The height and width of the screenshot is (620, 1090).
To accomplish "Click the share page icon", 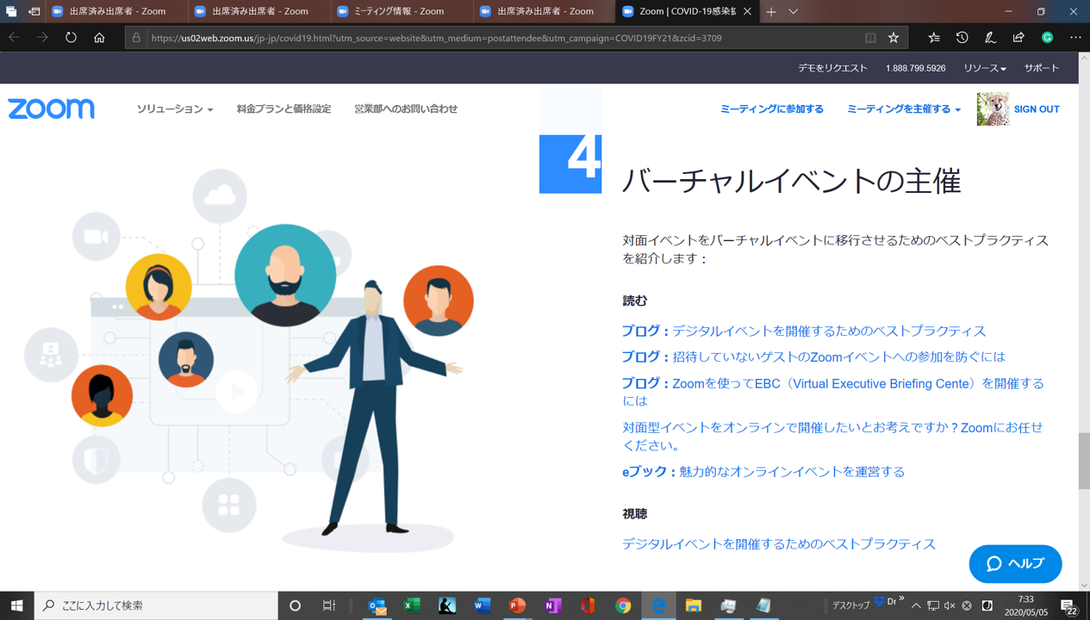I will [x=1018, y=38].
